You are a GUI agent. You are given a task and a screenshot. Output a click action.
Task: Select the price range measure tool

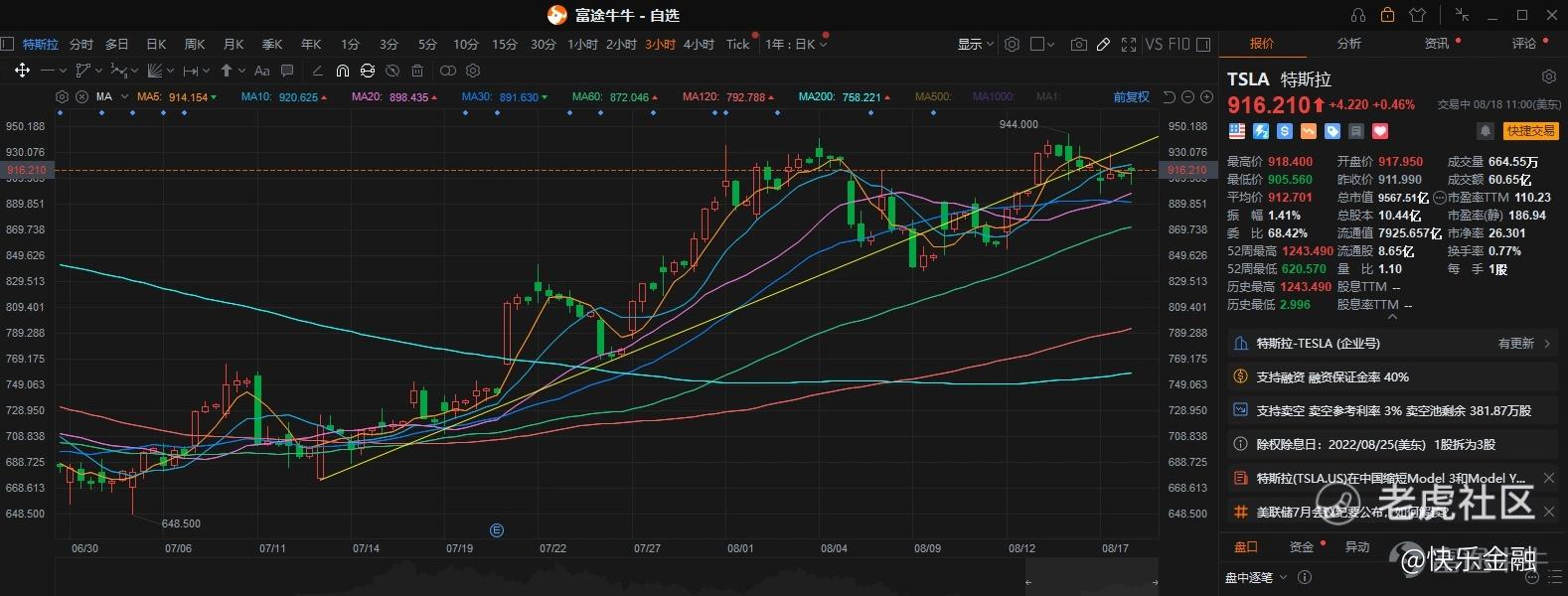191,71
